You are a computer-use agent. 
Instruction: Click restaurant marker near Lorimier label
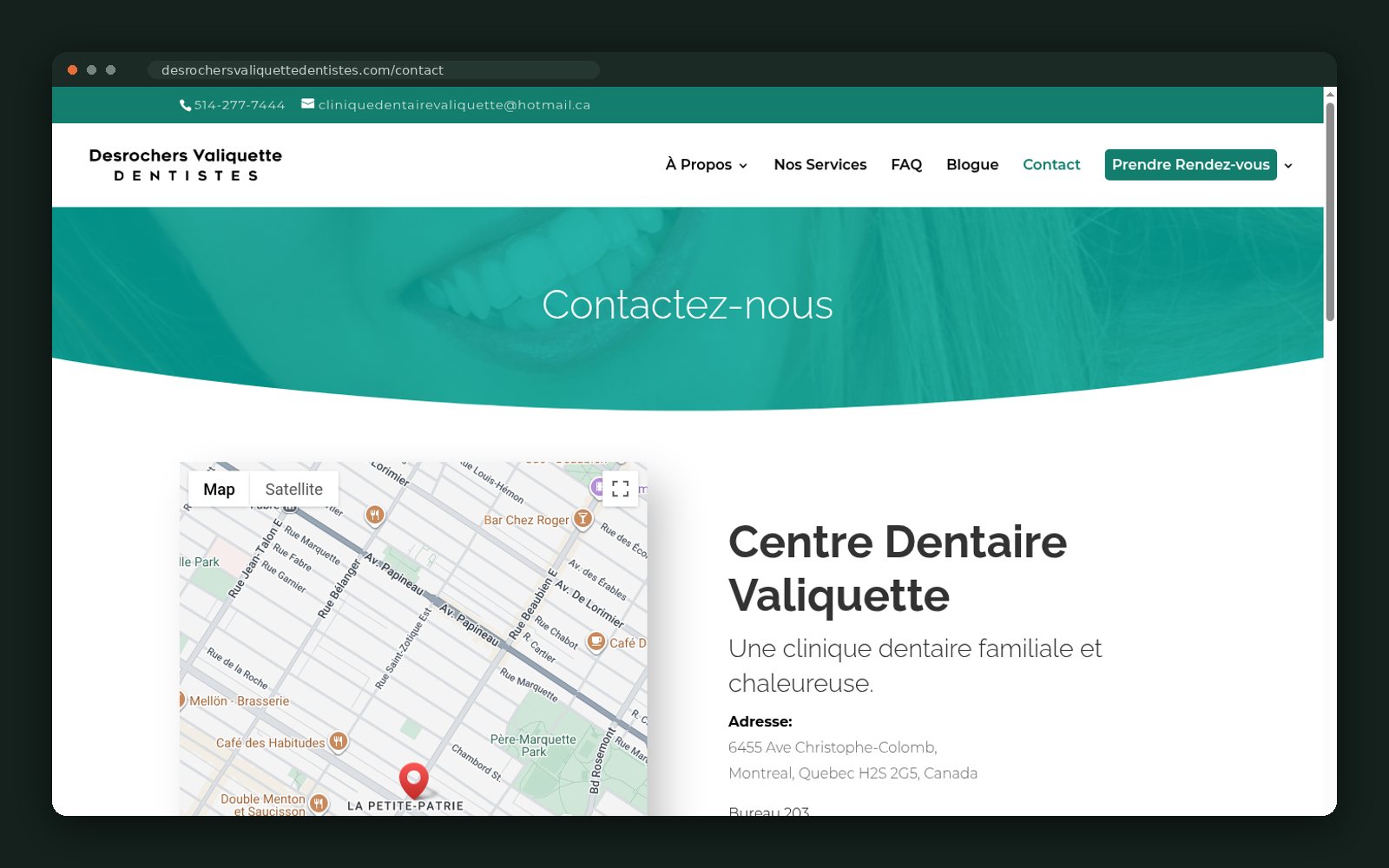374,516
